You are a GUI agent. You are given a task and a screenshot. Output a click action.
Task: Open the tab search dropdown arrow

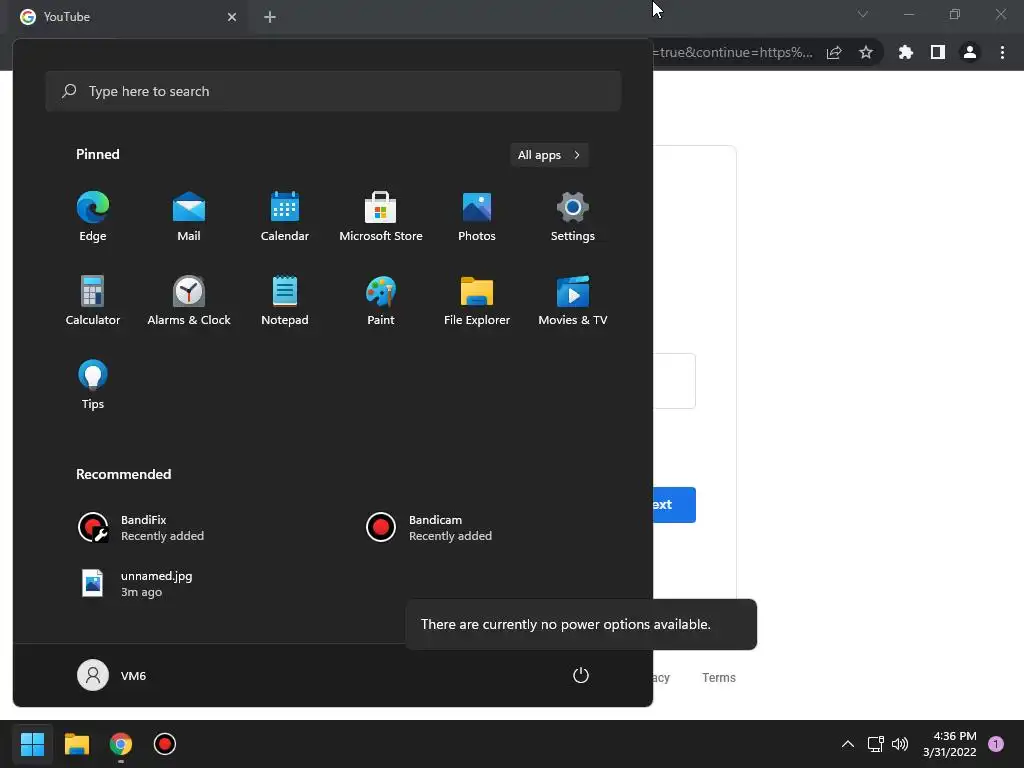pos(863,14)
